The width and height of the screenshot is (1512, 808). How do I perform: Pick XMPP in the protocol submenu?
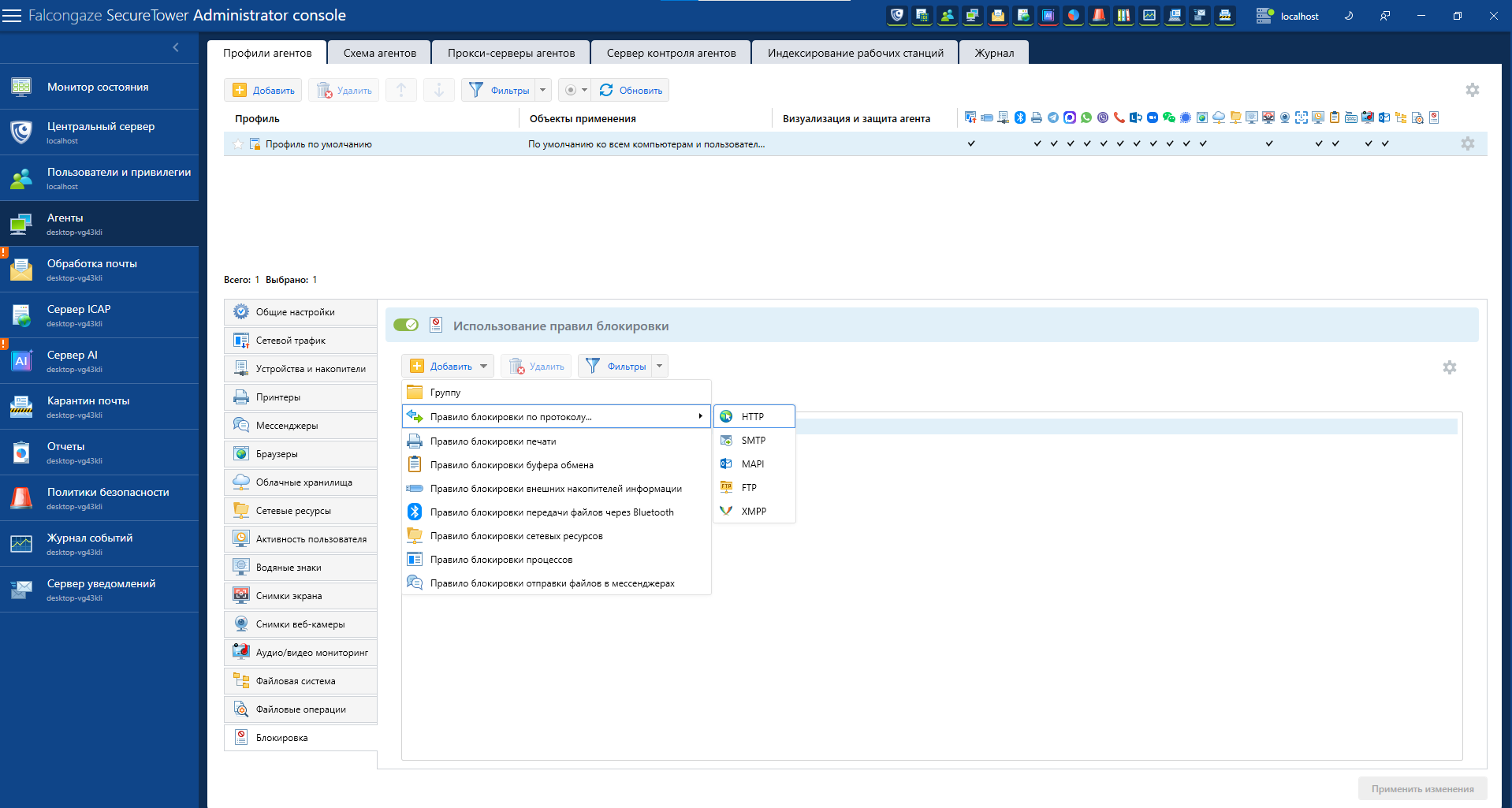point(754,511)
